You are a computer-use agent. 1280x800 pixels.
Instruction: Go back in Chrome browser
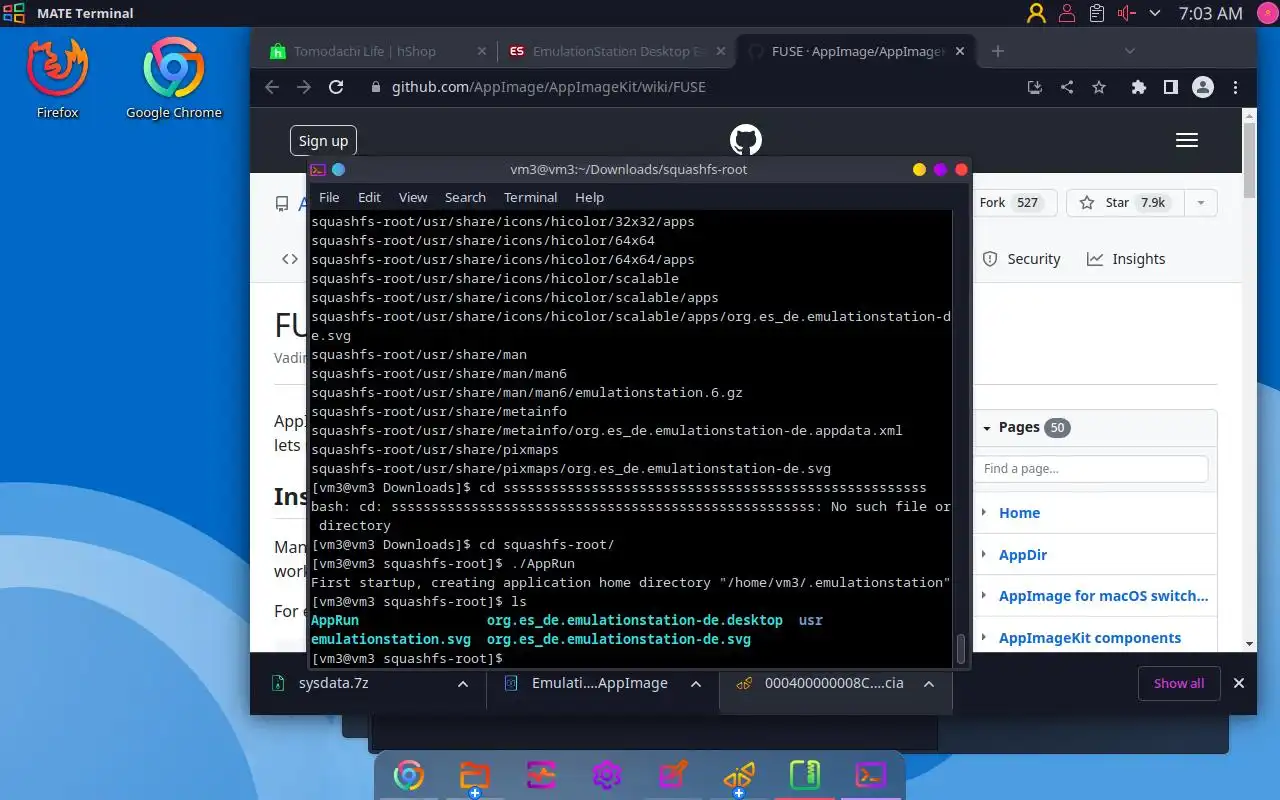272,87
